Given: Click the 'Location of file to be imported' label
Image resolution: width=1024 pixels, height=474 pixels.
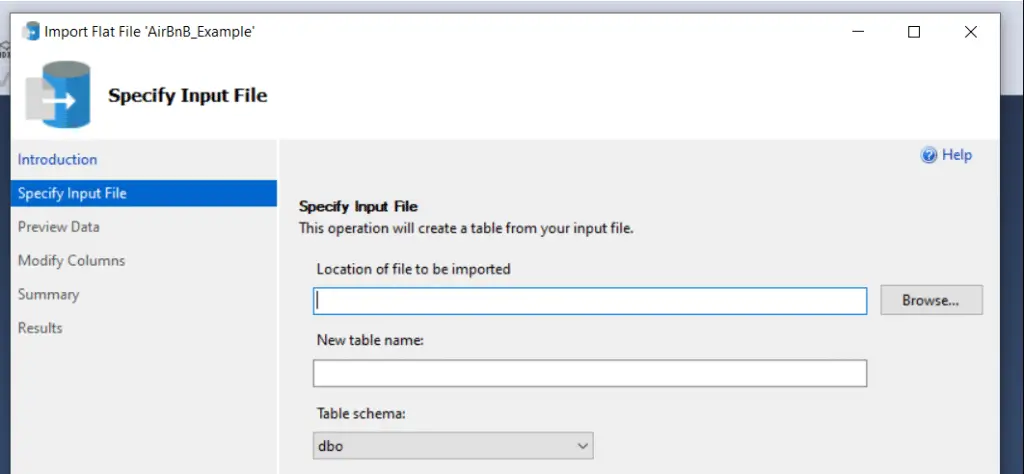Looking at the screenshot, I should (413, 269).
